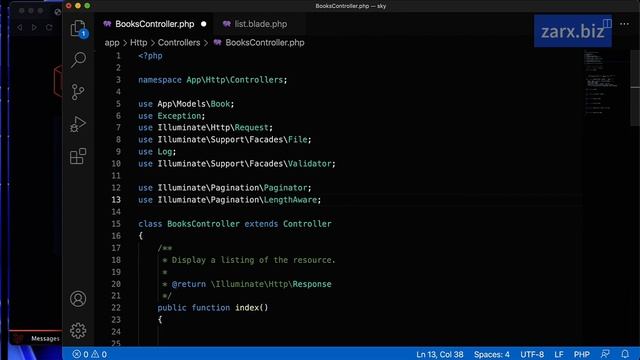
Task: Click the PHP file icon in breadcrumb
Action: tap(218, 42)
